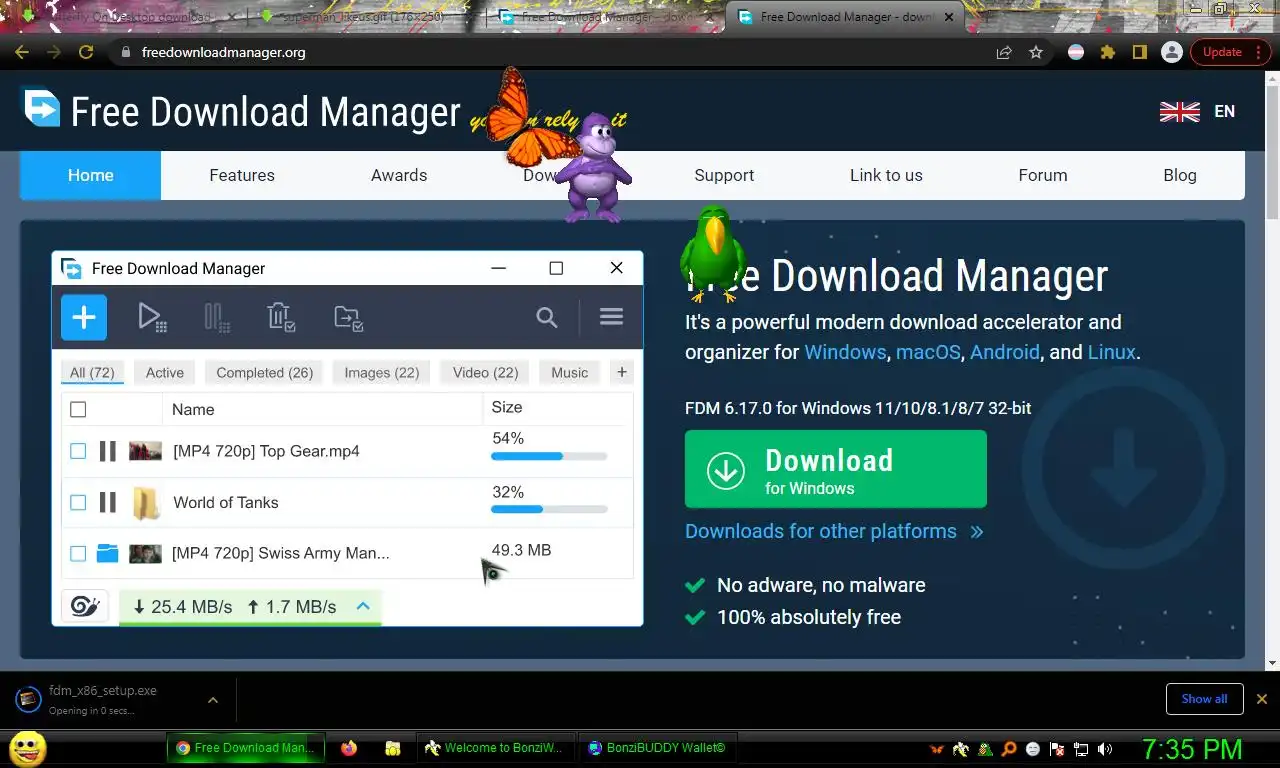Click the blue plus add-download button
The width and height of the screenshot is (1280, 768).
pyautogui.click(x=84, y=317)
